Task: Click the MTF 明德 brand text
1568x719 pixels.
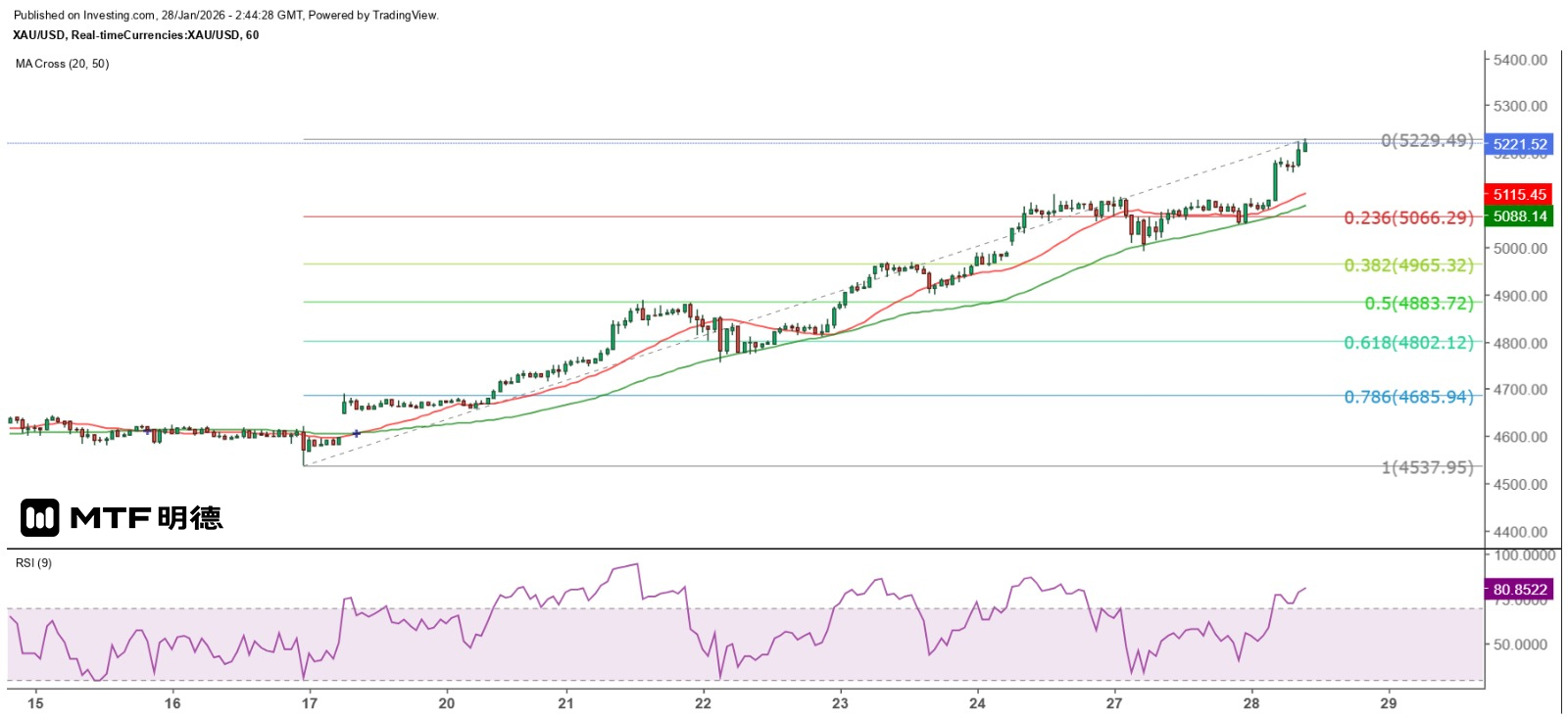Action: tap(147, 517)
